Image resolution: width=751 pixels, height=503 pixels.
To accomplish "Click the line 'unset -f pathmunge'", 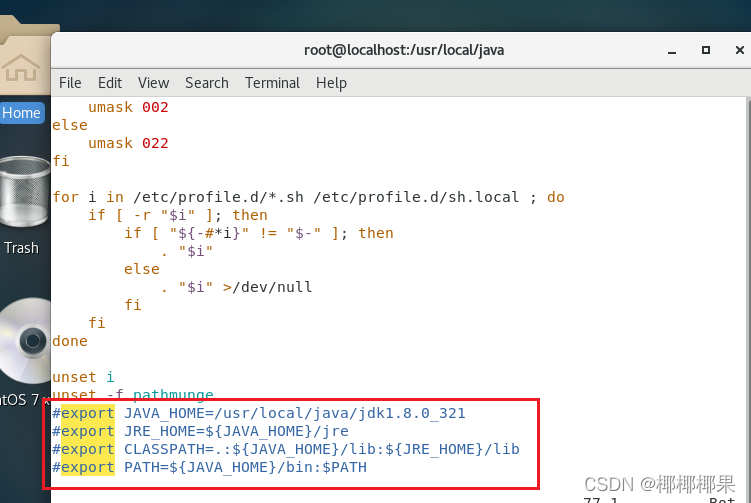I will click(133, 395).
